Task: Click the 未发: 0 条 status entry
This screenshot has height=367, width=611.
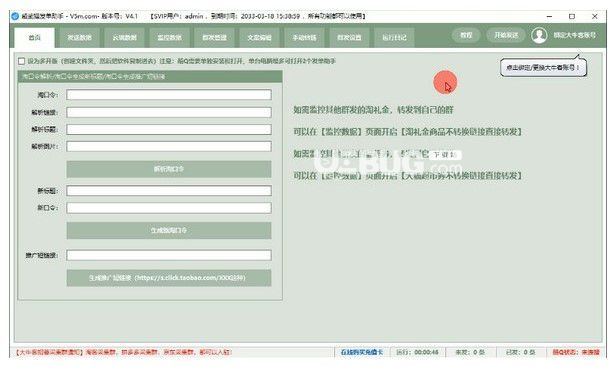Action: coord(470,352)
